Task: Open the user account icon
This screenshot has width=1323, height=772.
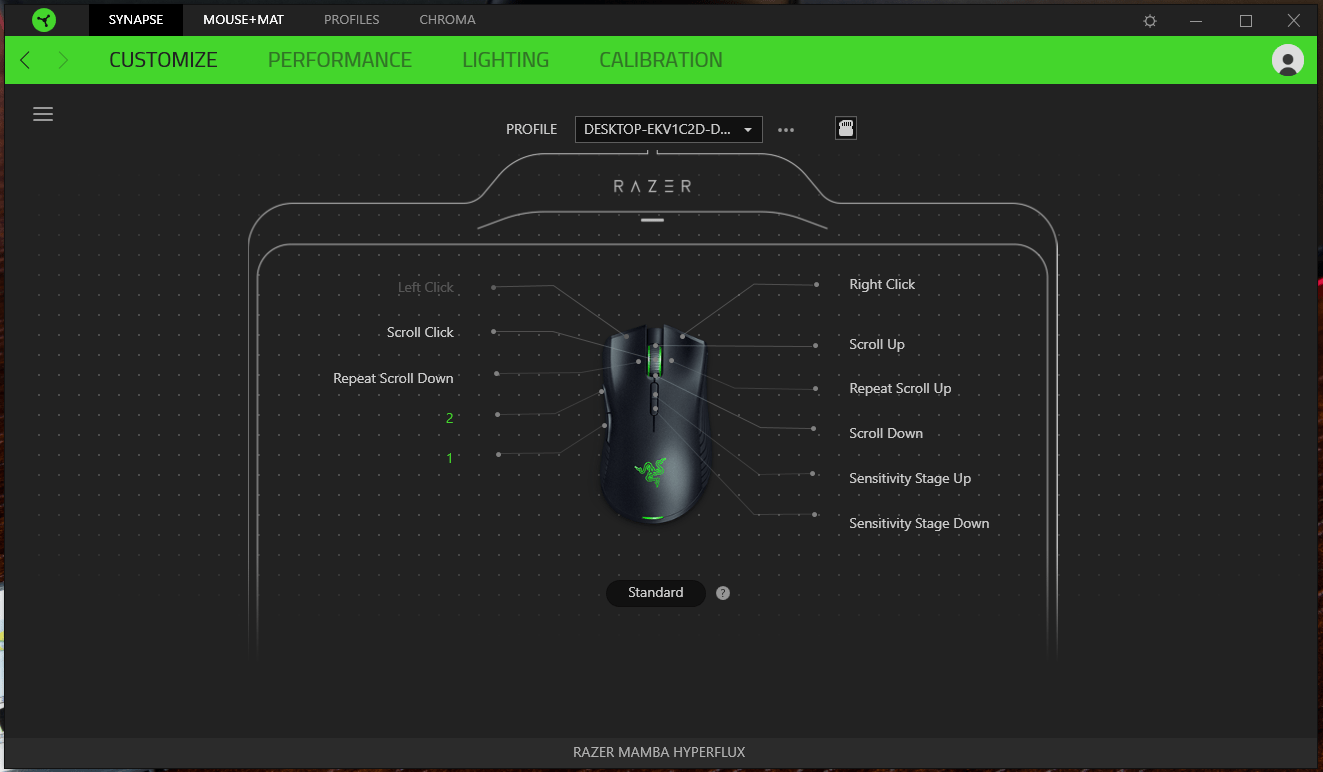Action: pos(1287,60)
